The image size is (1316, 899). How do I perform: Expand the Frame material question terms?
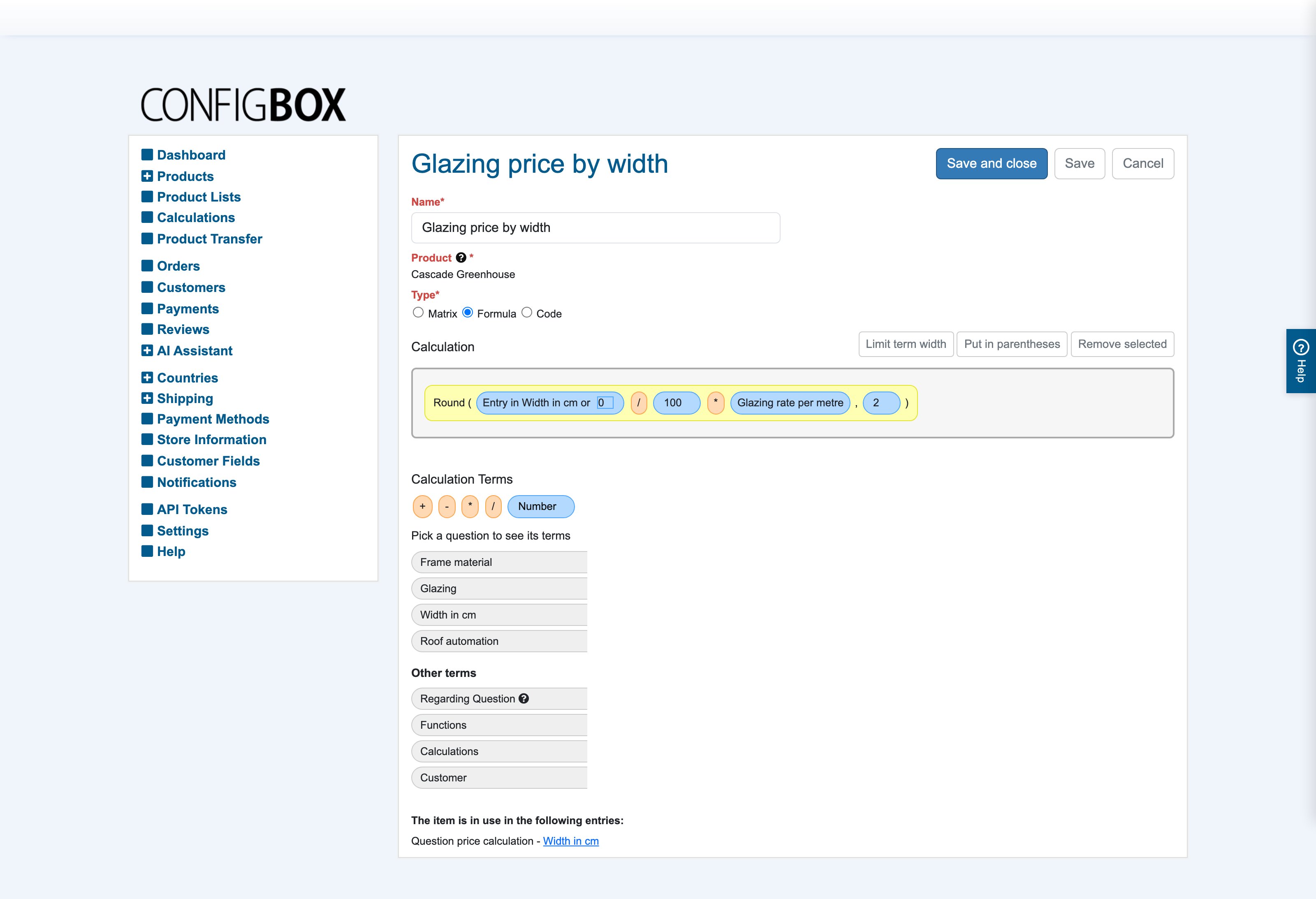click(x=499, y=562)
